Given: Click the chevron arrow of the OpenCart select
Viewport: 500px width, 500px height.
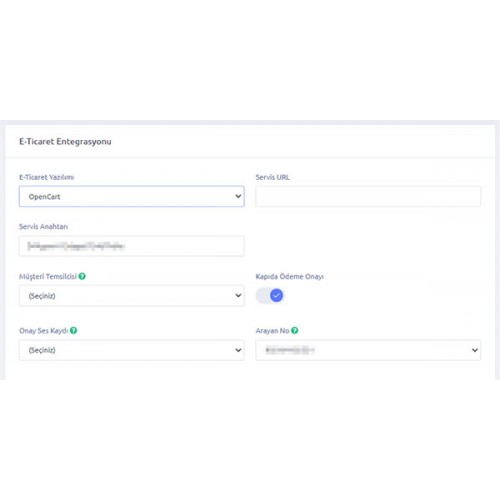Looking at the screenshot, I should tap(238, 196).
